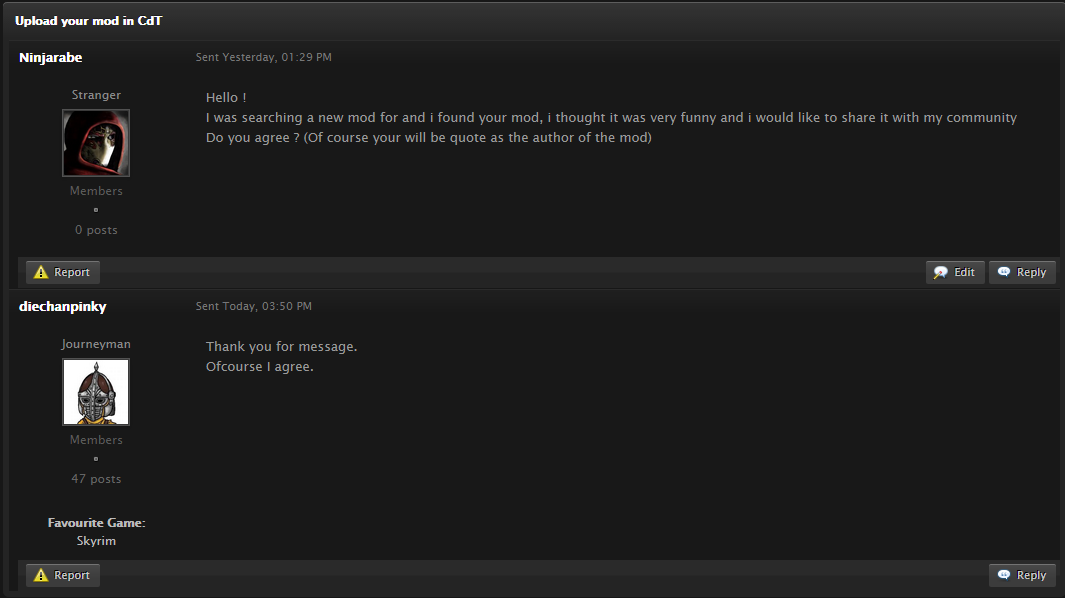The image size is (1065, 598).
Task: Click the 'Upload your mod in CdT' conversation title
Action: pos(88,20)
